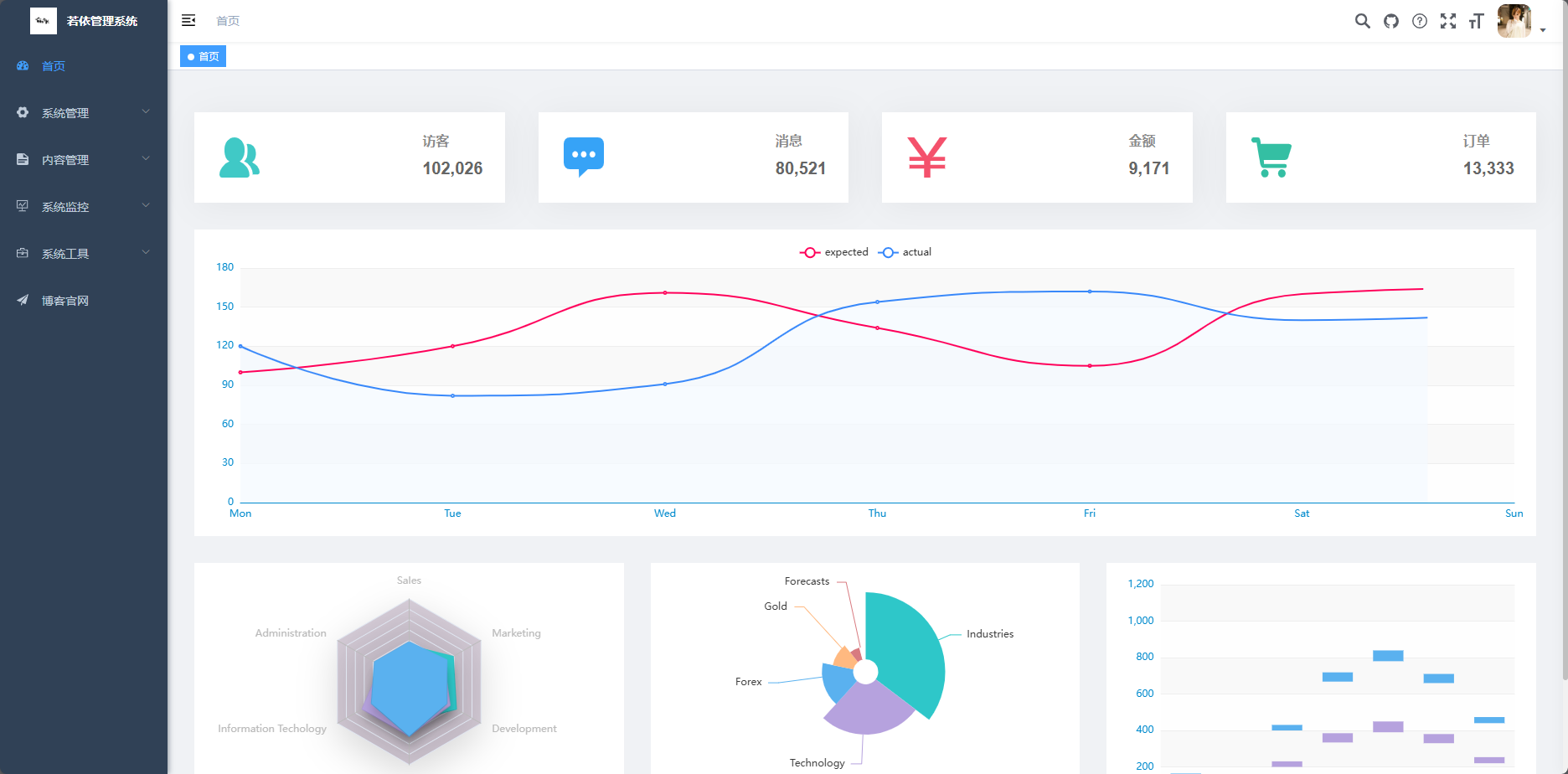Viewport: 1568px width, 774px height.
Task: Open the 订单 card showing 13,333
Action: point(1381,157)
